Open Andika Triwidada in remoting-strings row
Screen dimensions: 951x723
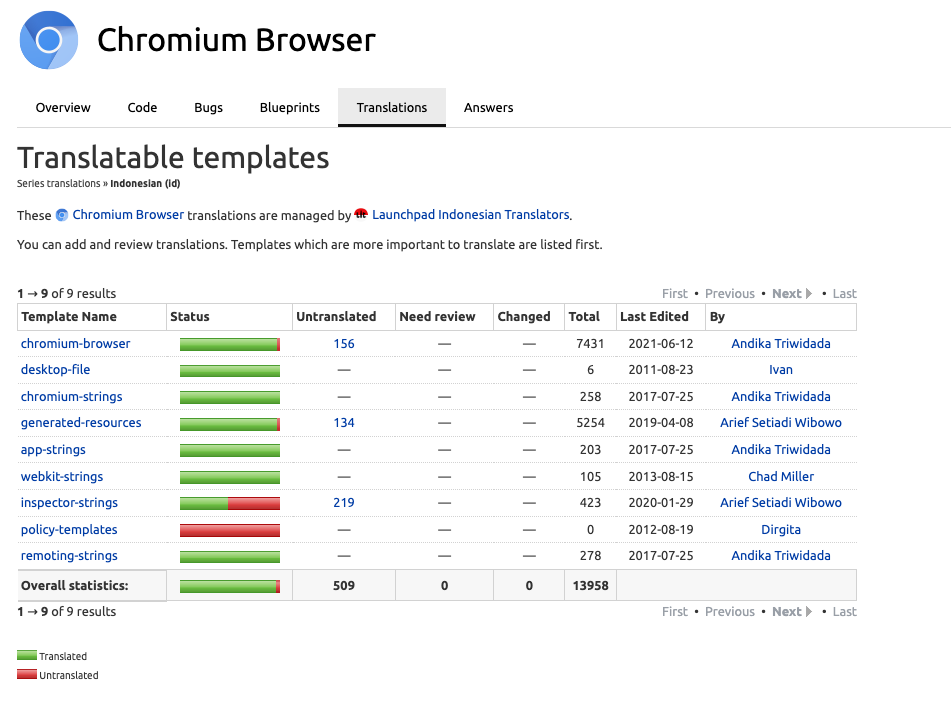[x=781, y=556]
